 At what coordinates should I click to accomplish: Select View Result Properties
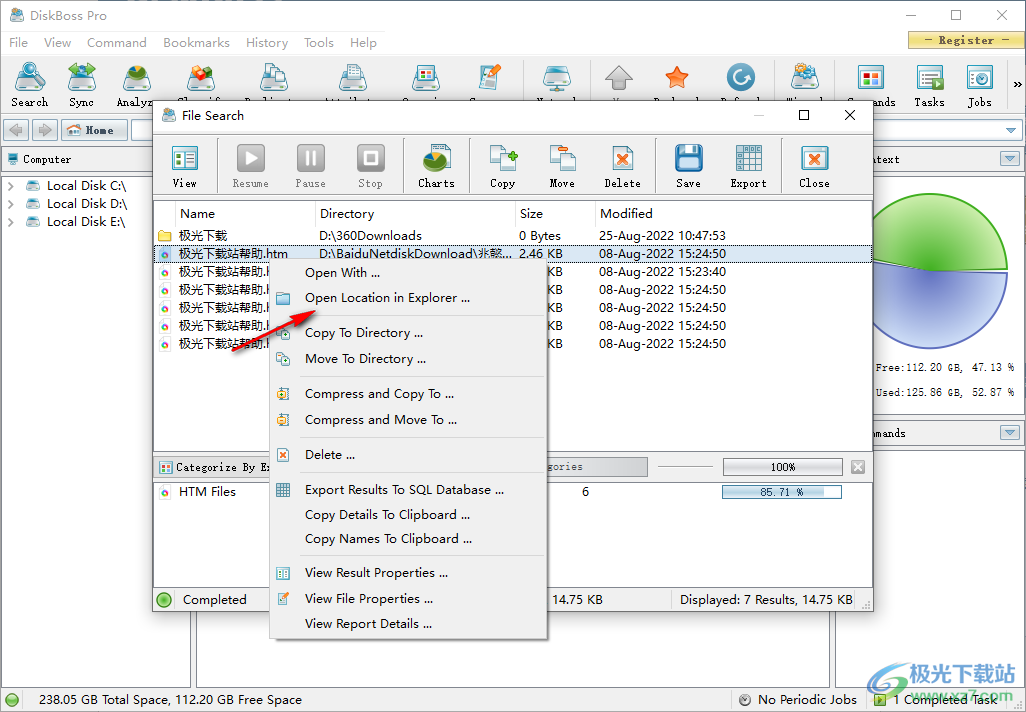point(408,573)
